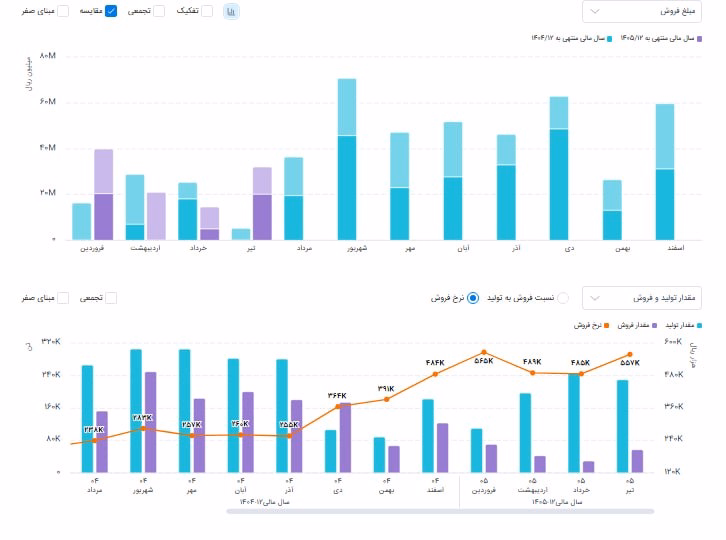This screenshot has width=726, height=540.
Task: Click the bar chart type icon
Action: 231,11
